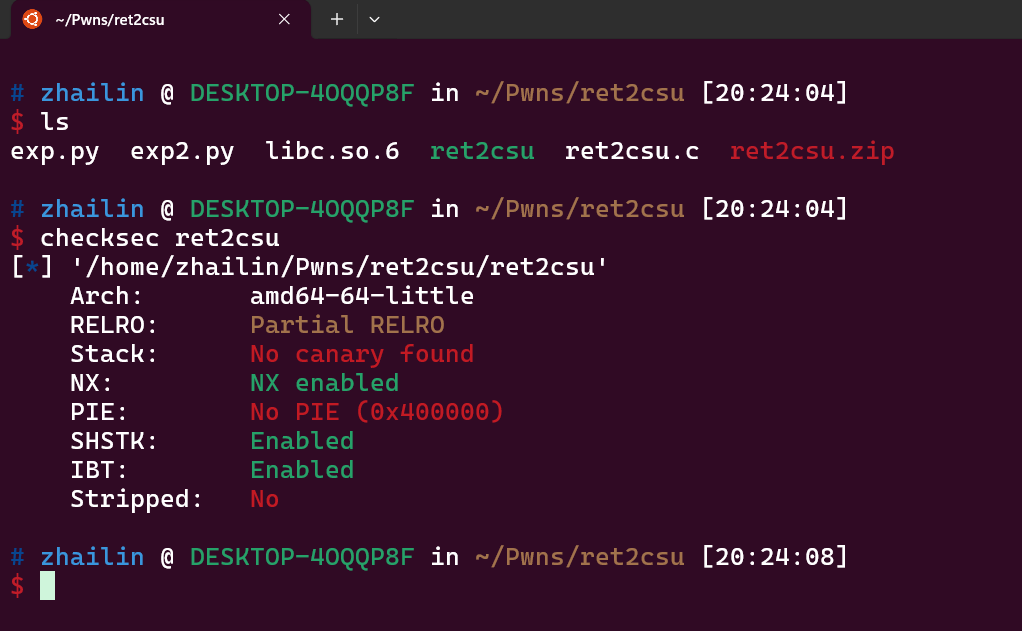Click the exp2.py file name in ls output
The image size is (1022, 631).
pos(183,152)
